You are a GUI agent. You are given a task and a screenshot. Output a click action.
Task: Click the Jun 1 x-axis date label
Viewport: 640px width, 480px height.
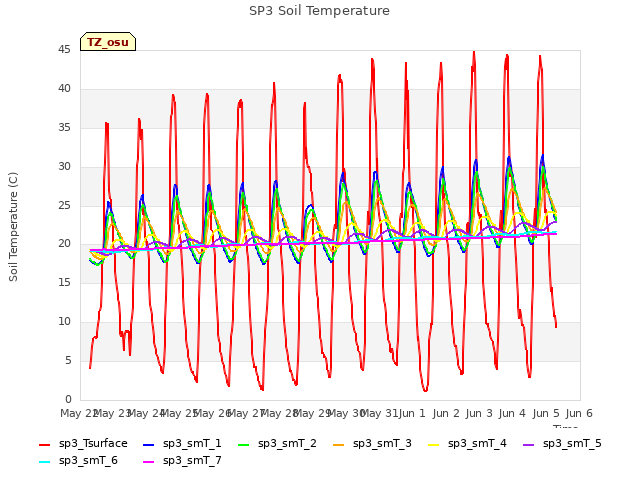(412, 413)
